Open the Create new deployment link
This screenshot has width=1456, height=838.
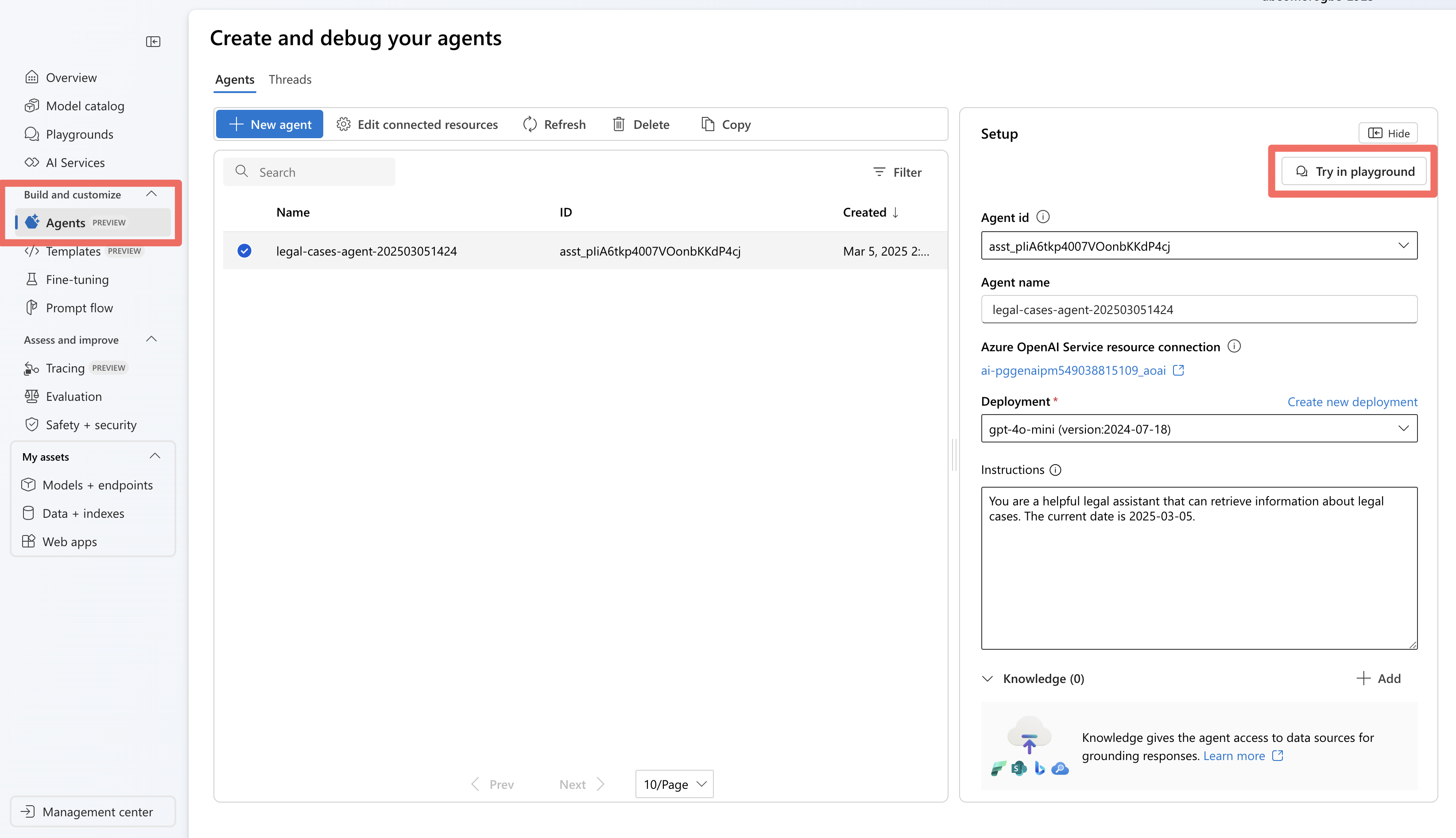point(1352,402)
